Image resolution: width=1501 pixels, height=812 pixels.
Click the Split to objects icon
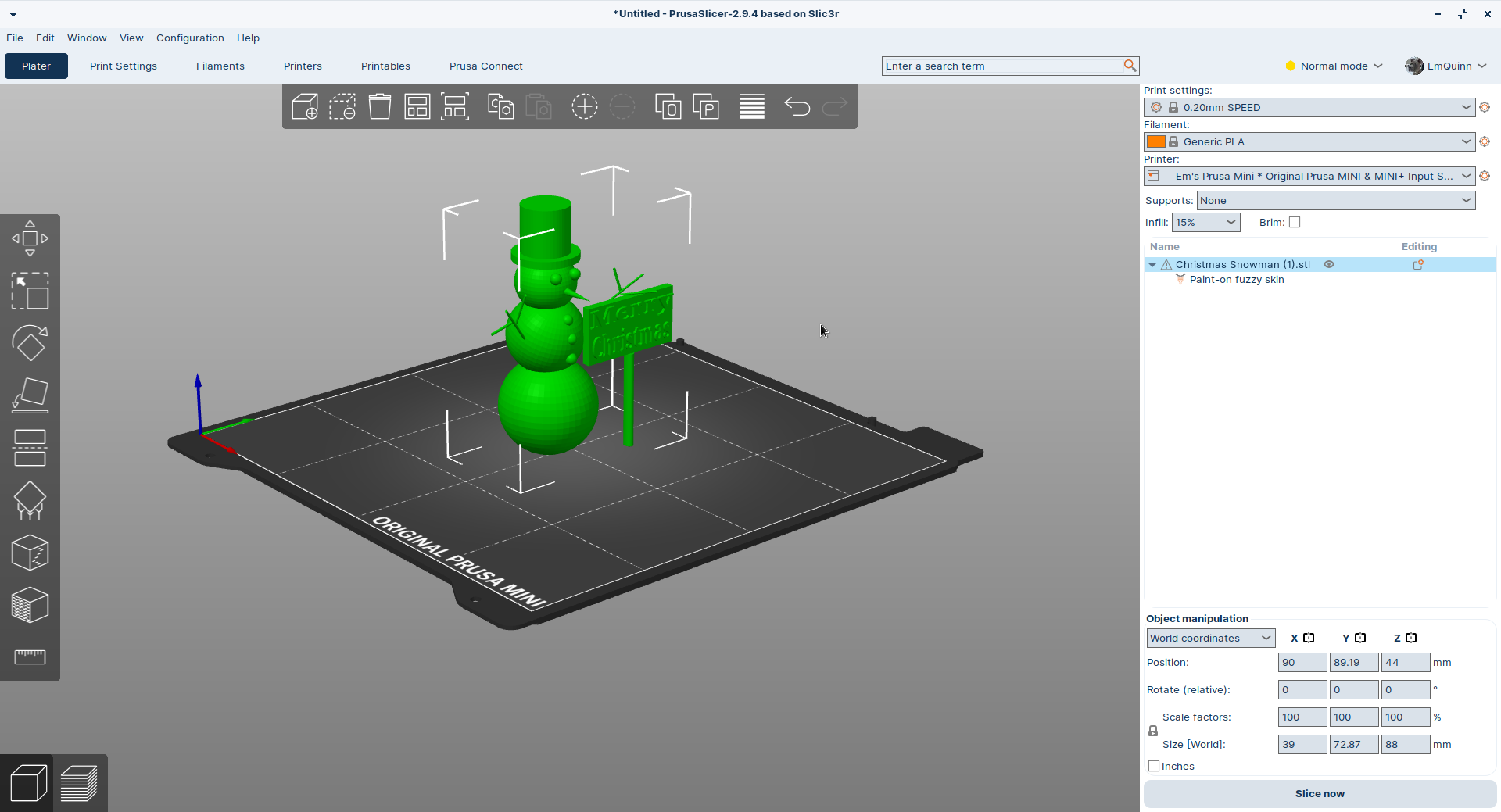(x=668, y=106)
